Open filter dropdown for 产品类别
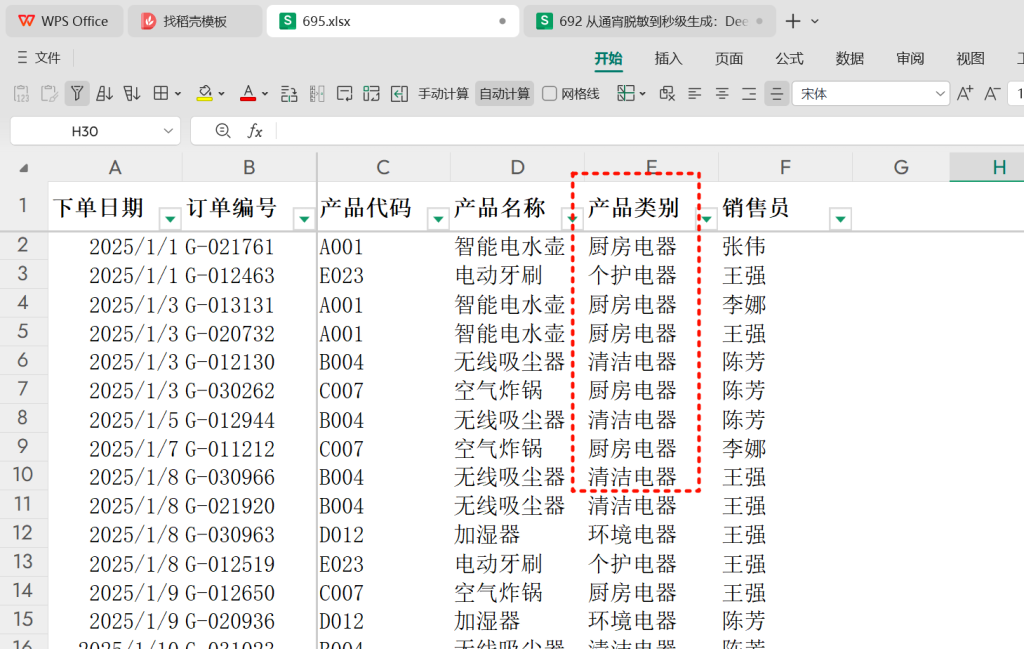1024x649 pixels. coord(707,218)
